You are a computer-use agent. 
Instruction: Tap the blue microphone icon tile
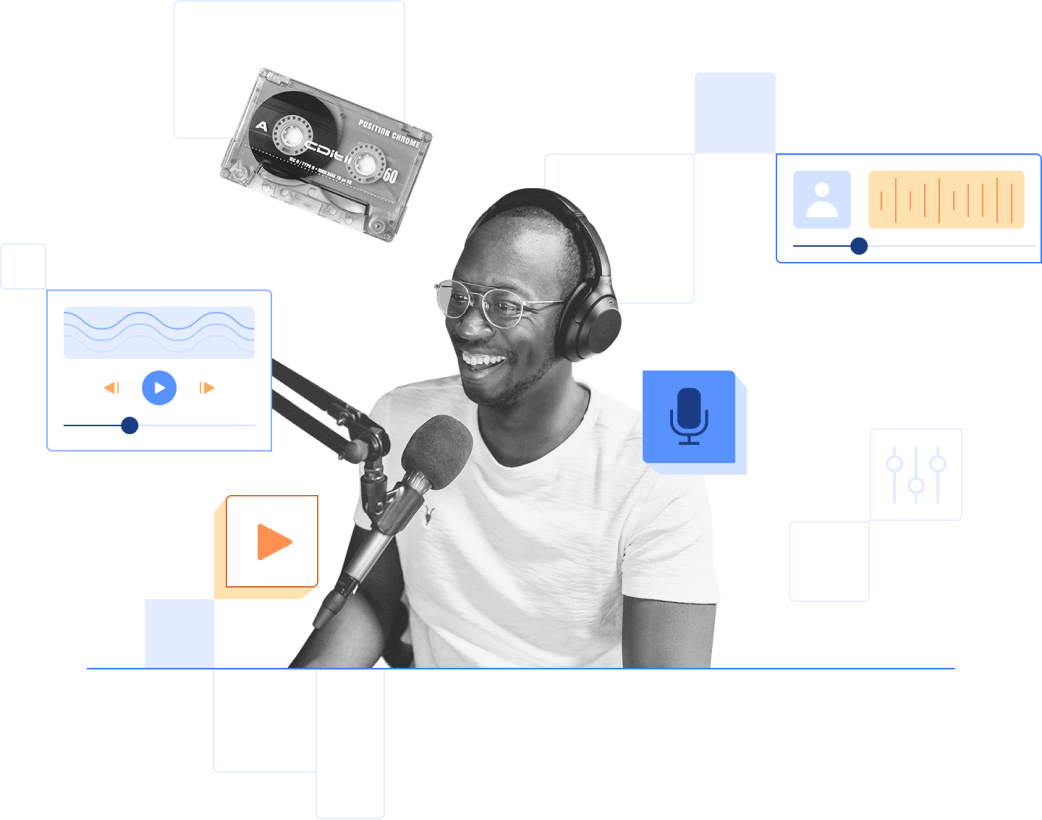tap(689, 416)
